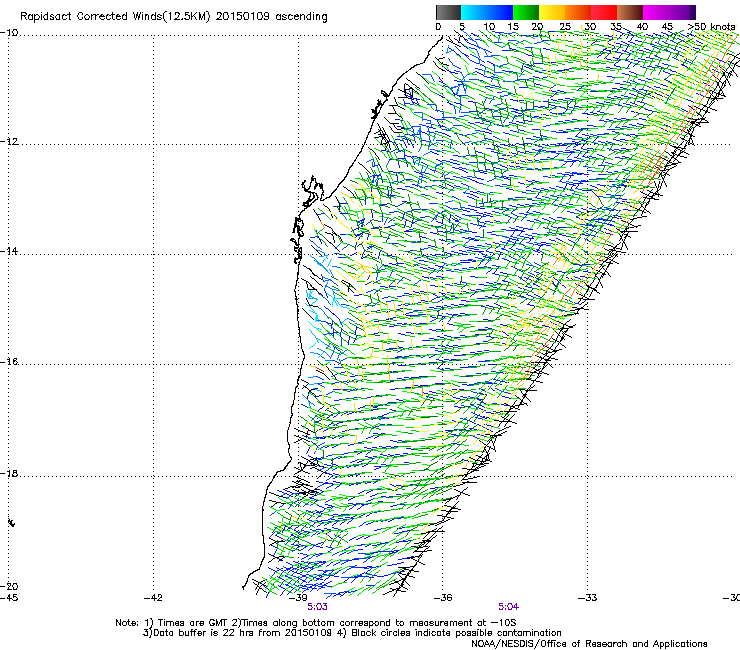Image resolution: width=740 pixels, height=650 pixels.
Task: Click the '-12' latitude axis label
Action: pos(9,142)
